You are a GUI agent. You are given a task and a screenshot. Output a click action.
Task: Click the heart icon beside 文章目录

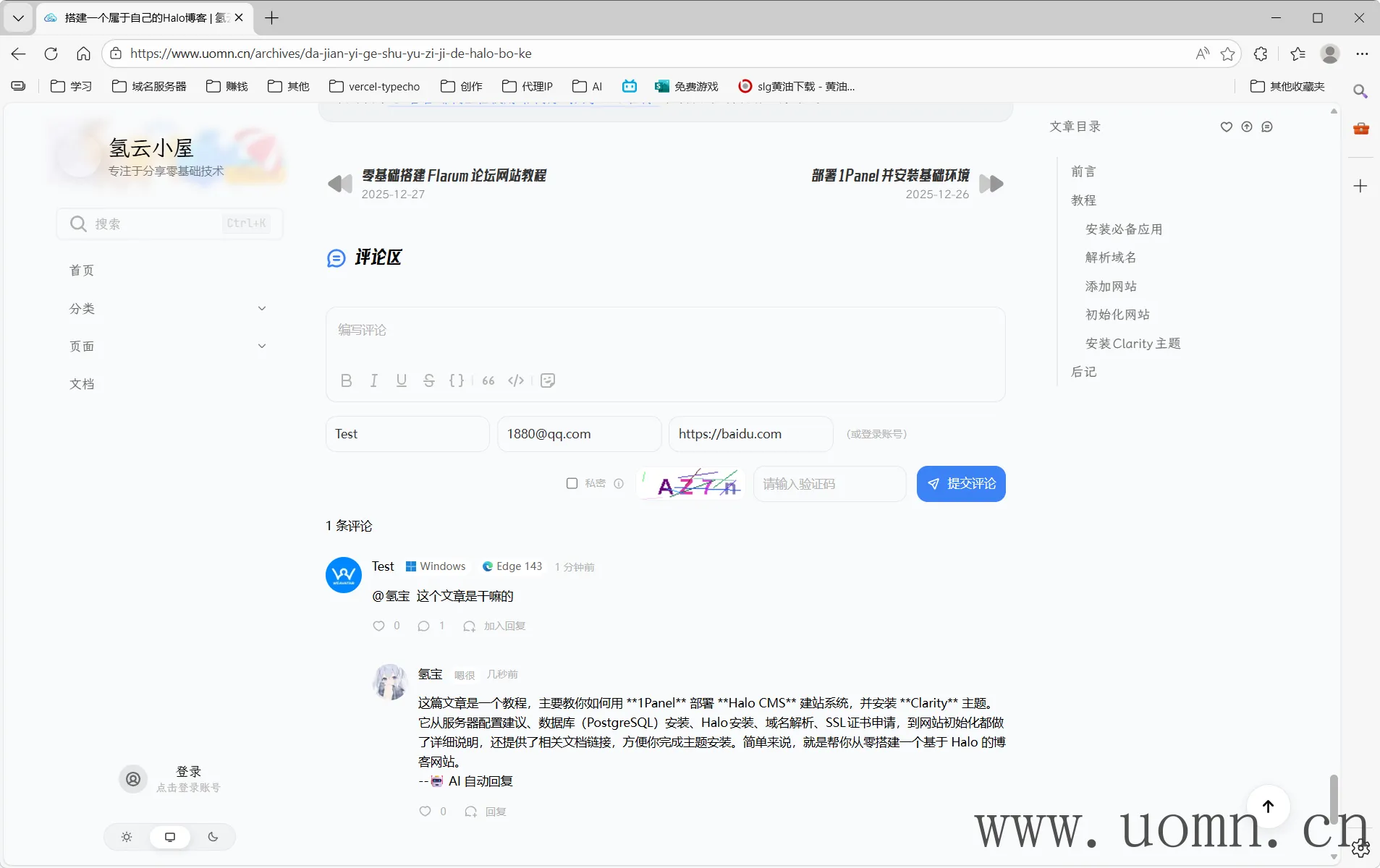coord(1226,127)
